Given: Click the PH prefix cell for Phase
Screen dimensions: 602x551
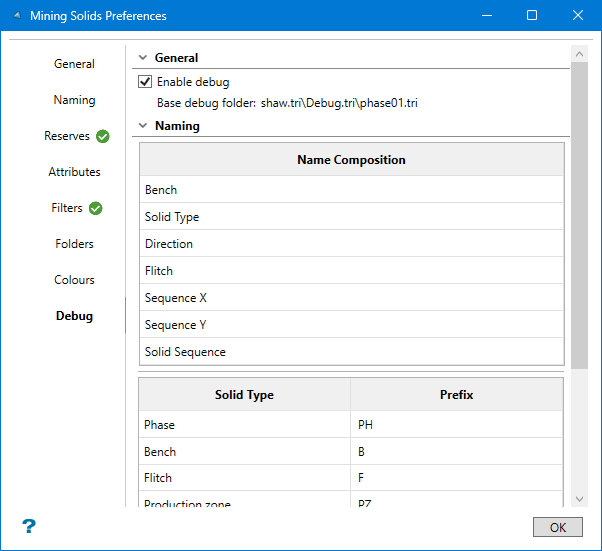Looking at the screenshot, I should [x=456, y=425].
